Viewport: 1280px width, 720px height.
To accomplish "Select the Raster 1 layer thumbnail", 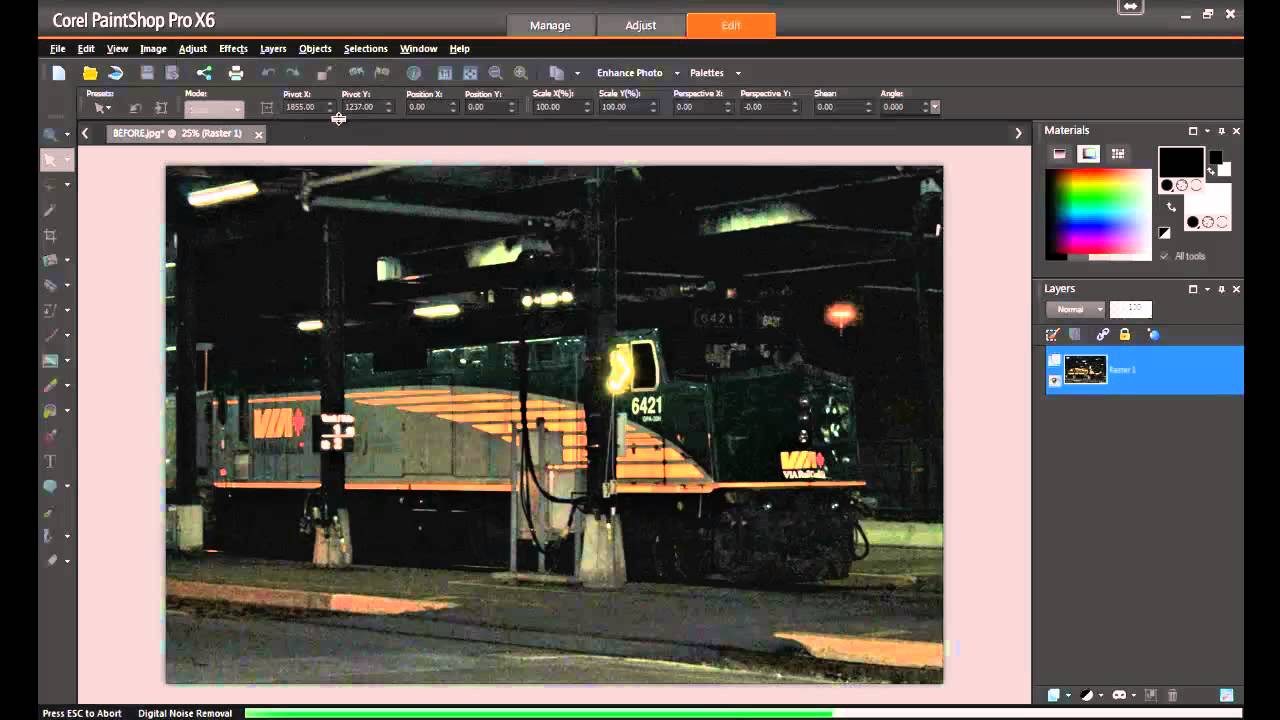I will [x=1085, y=369].
